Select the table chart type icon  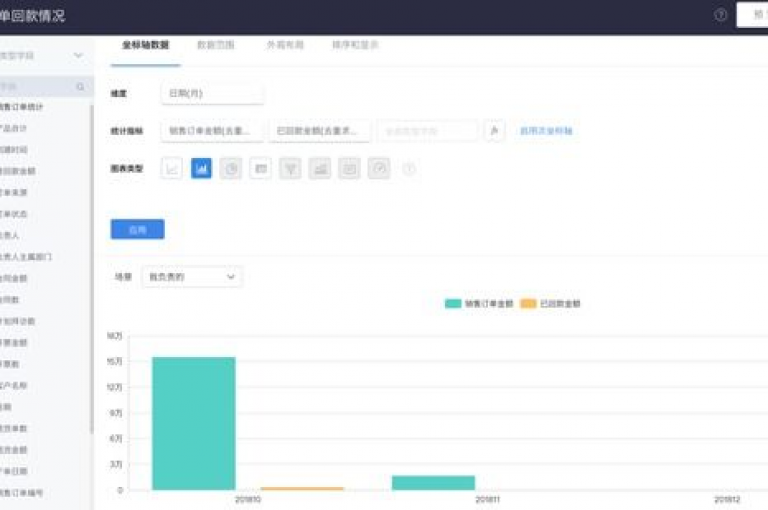coord(261,169)
